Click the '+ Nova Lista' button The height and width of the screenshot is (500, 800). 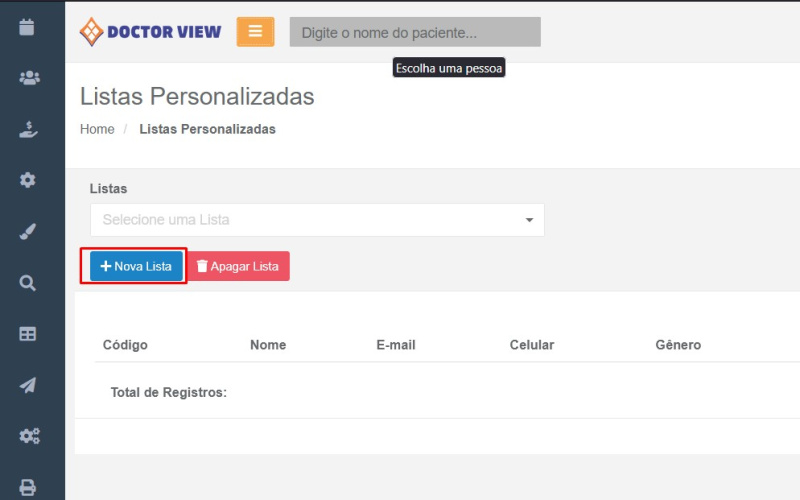(136, 266)
